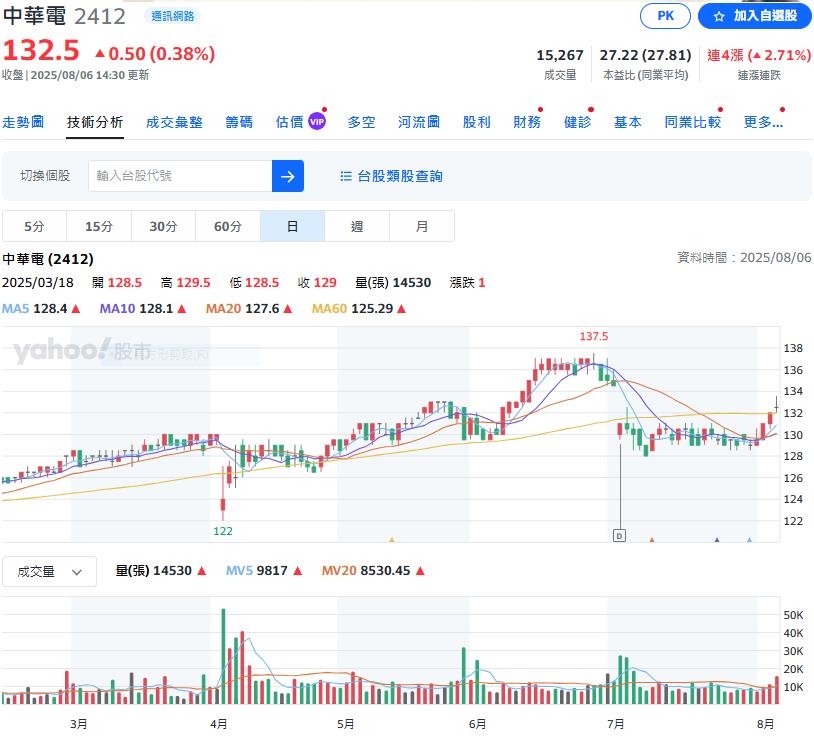Focus the 輸入台股代號 stock code field

(x=180, y=175)
